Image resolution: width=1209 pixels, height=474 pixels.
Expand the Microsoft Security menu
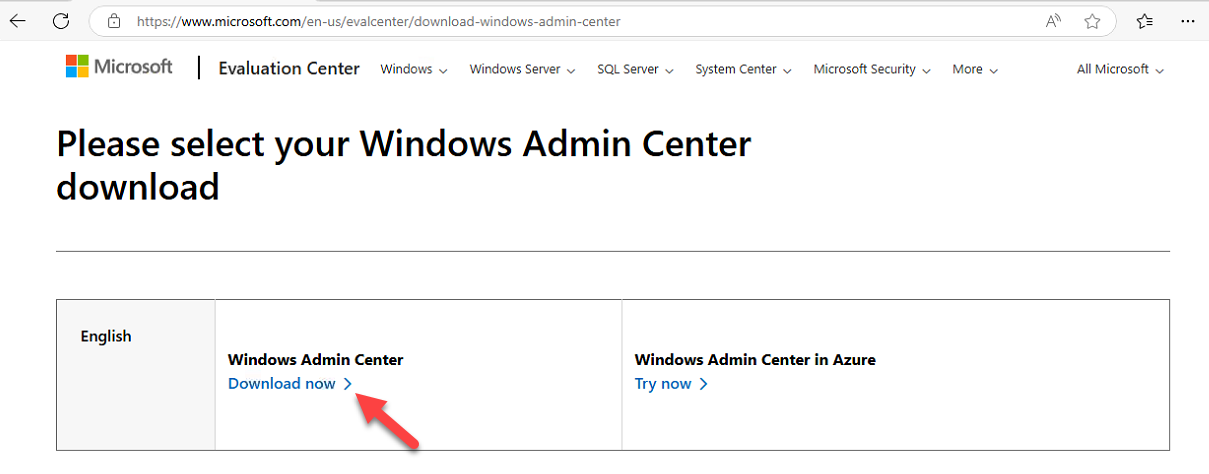click(872, 69)
